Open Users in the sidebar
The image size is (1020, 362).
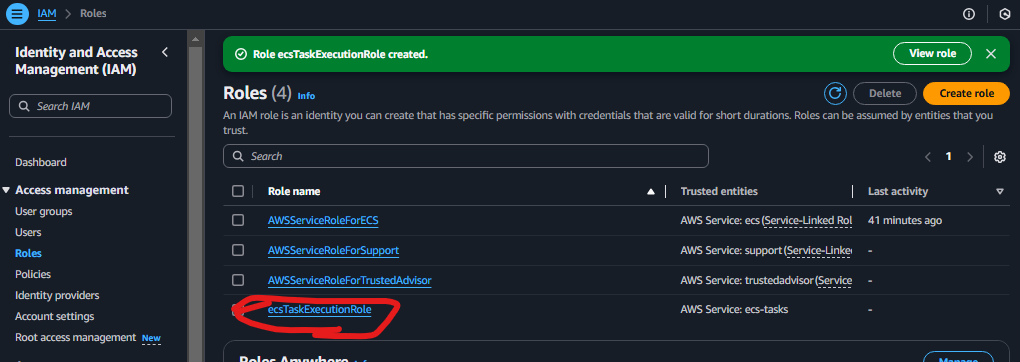pyautogui.click(x=28, y=232)
